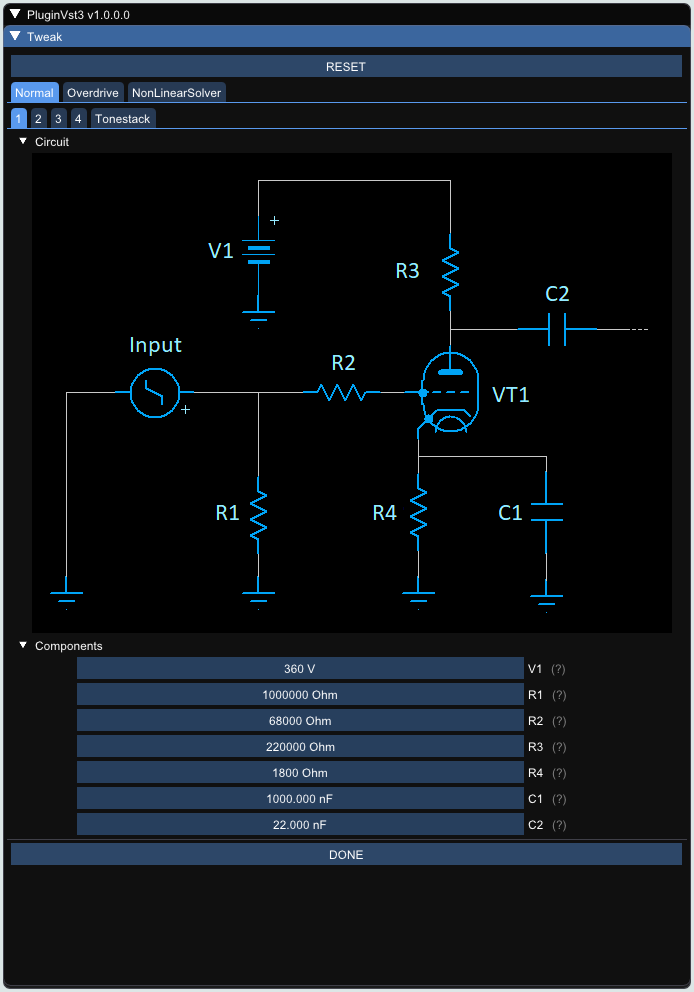694x992 pixels.
Task: Click the C1 capacitor symbol
Action: click(x=547, y=512)
